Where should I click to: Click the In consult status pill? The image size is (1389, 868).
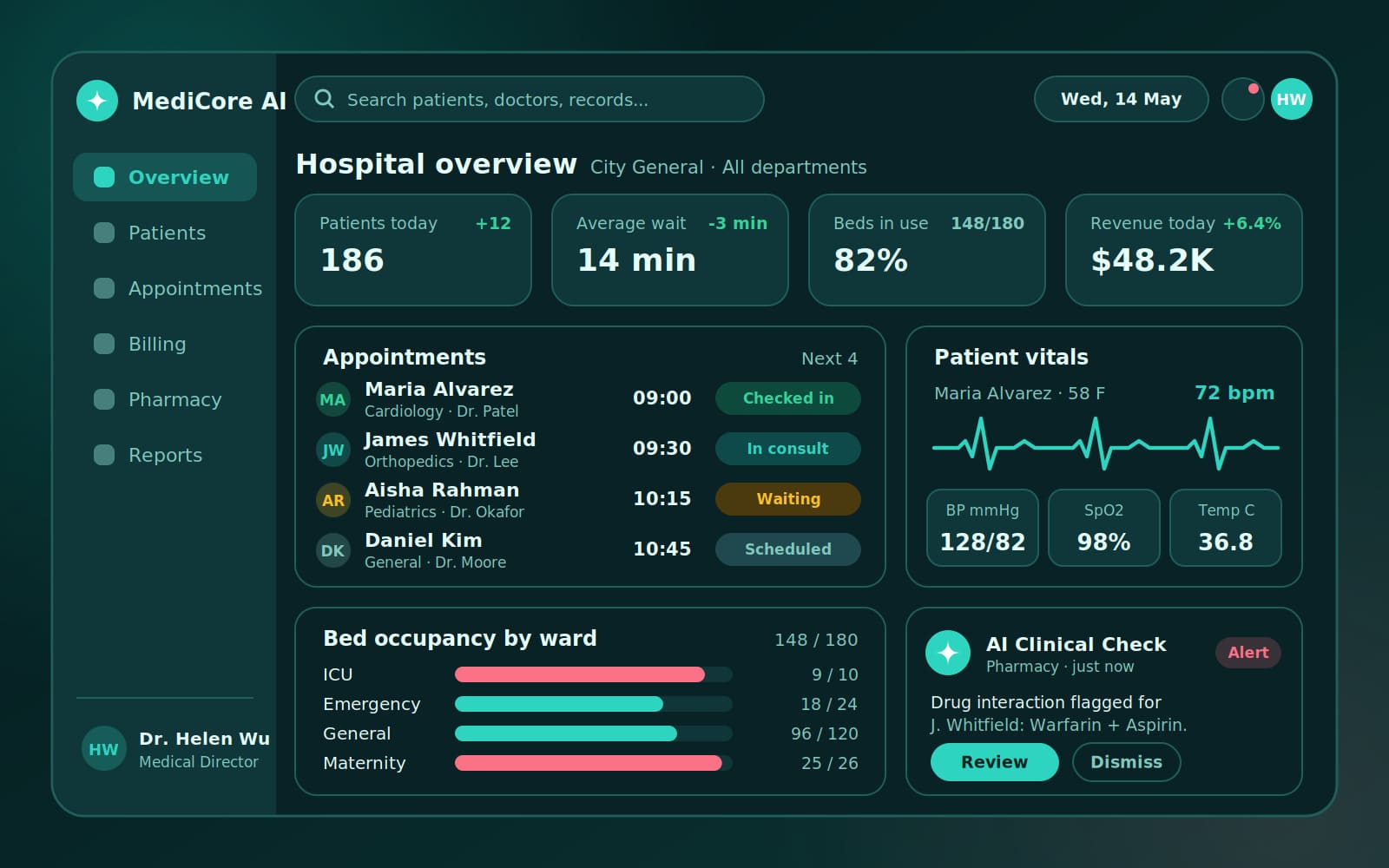(787, 449)
